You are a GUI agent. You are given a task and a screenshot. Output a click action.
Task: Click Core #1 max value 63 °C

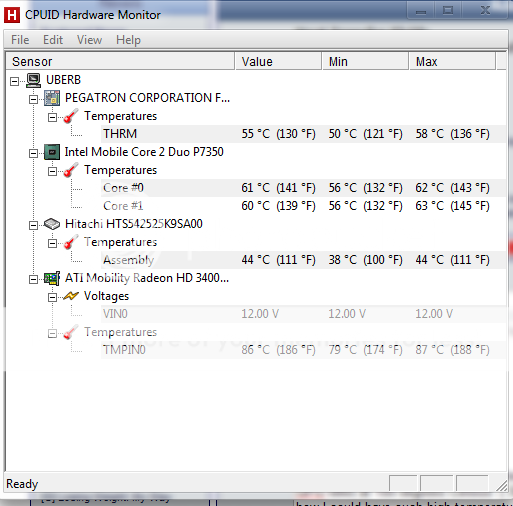452,206
